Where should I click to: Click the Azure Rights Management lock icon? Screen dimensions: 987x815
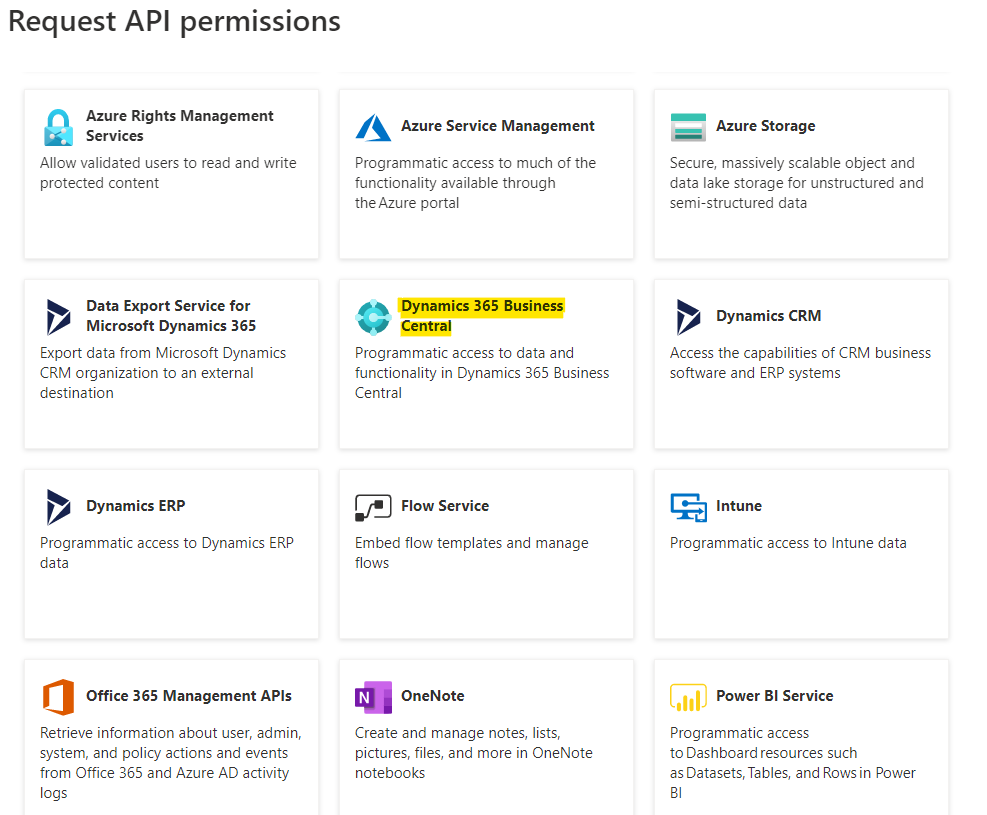click(59, 127)
